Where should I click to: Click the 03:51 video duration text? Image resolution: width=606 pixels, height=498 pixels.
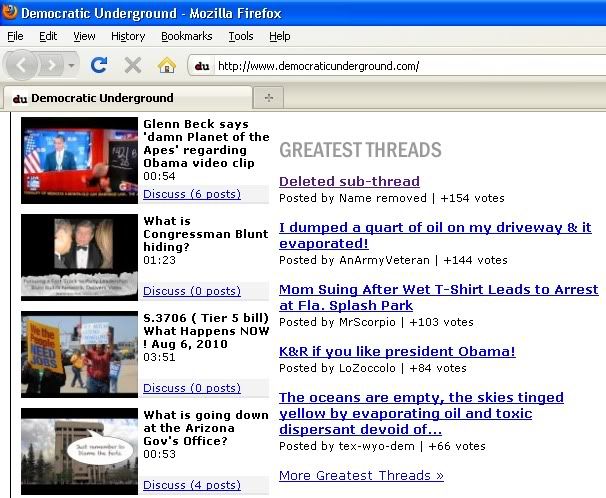[159, 357]
